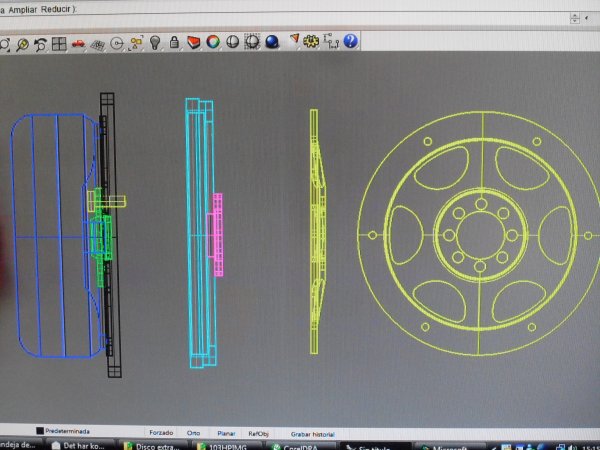Open Options via the yellow gears icon

click(x=311, y=41)
